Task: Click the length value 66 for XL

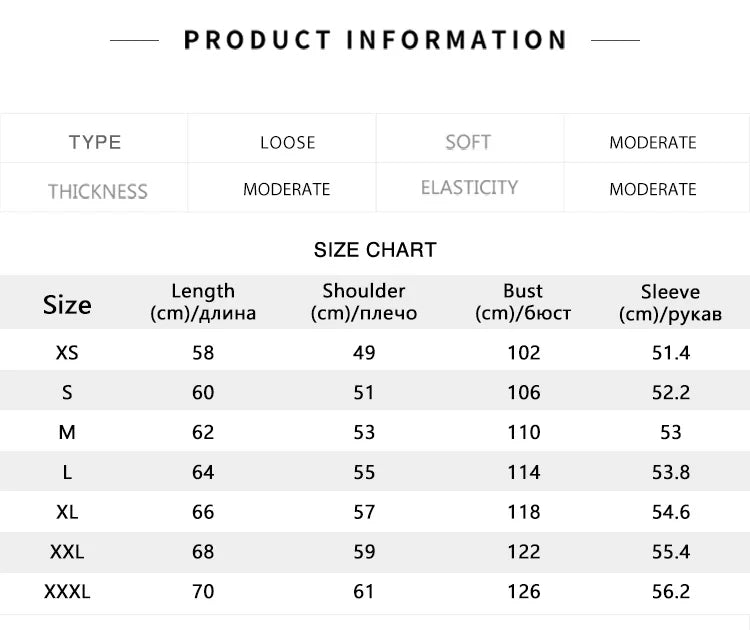Action: [x=203, y=512]
